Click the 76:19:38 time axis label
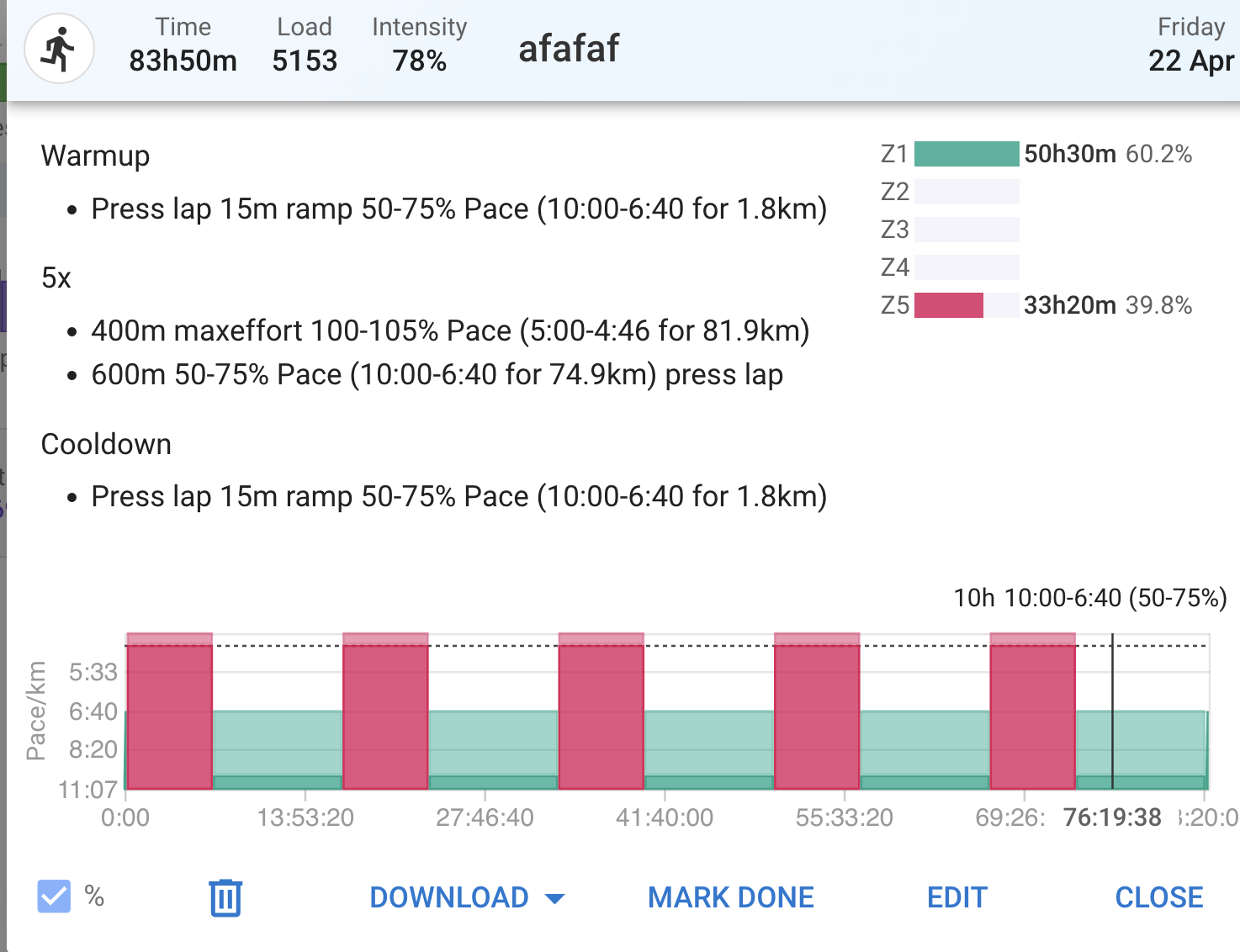Image resolution: width=1240 pixels, height=952 pixels. pos(1112,817)
